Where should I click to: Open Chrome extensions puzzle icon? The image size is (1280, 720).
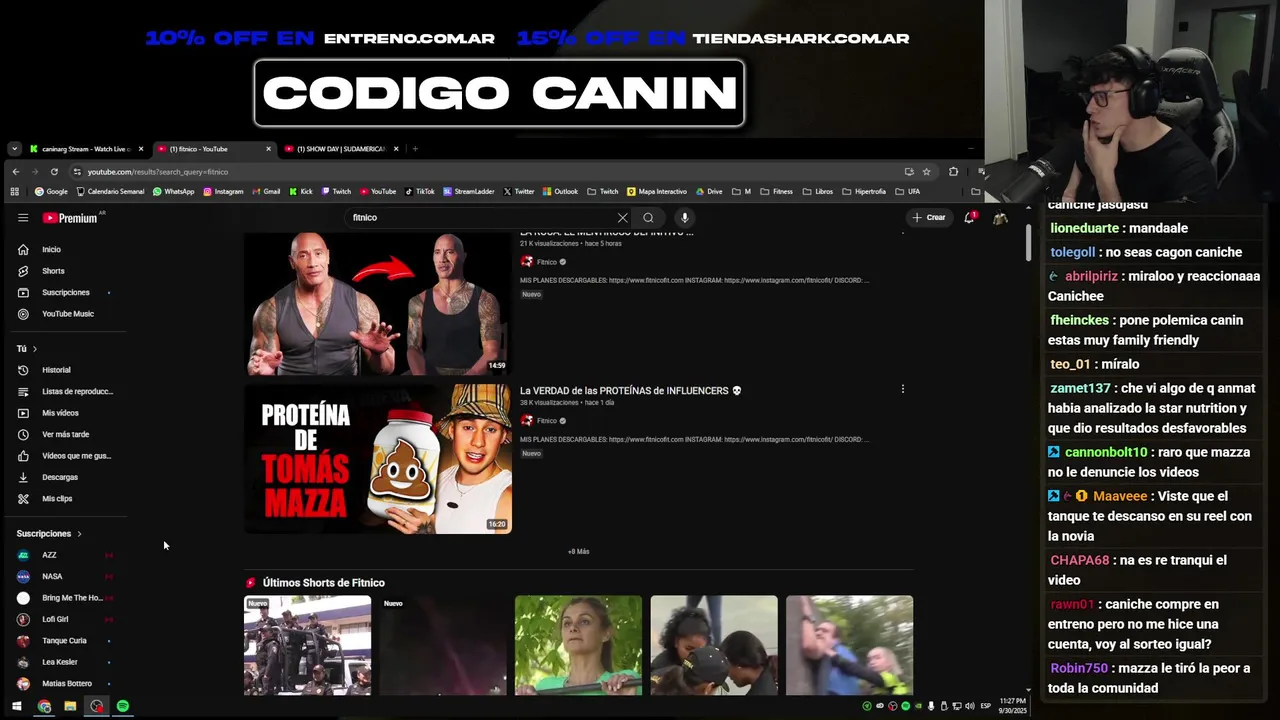click(x=953, y=171)
